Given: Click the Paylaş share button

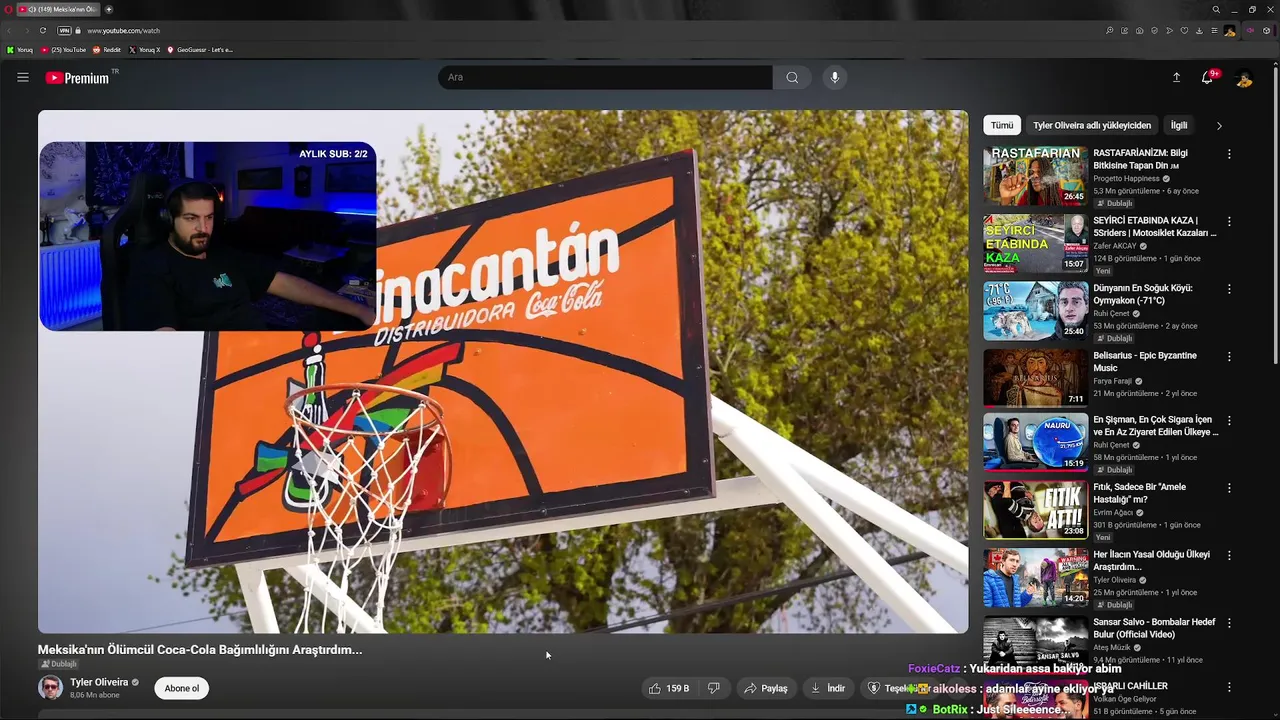Looking at the screenshot, I should tap(766, 688).
